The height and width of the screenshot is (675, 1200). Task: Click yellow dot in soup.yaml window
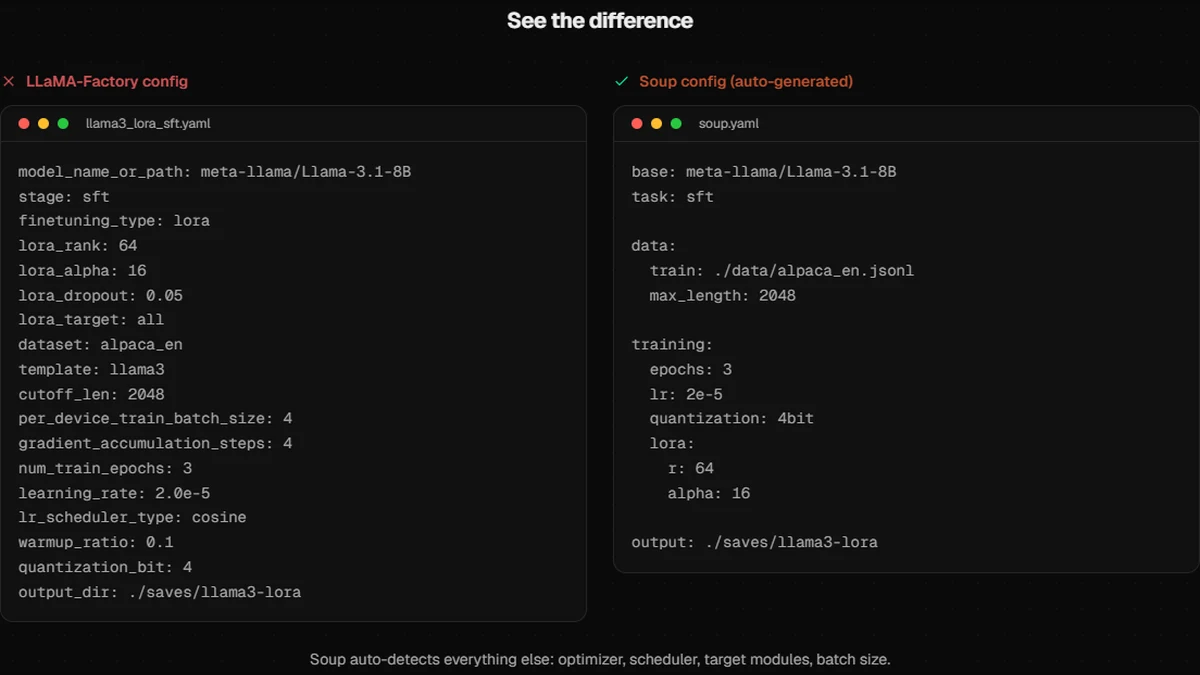pyautogui.click(x=656, y=124)
